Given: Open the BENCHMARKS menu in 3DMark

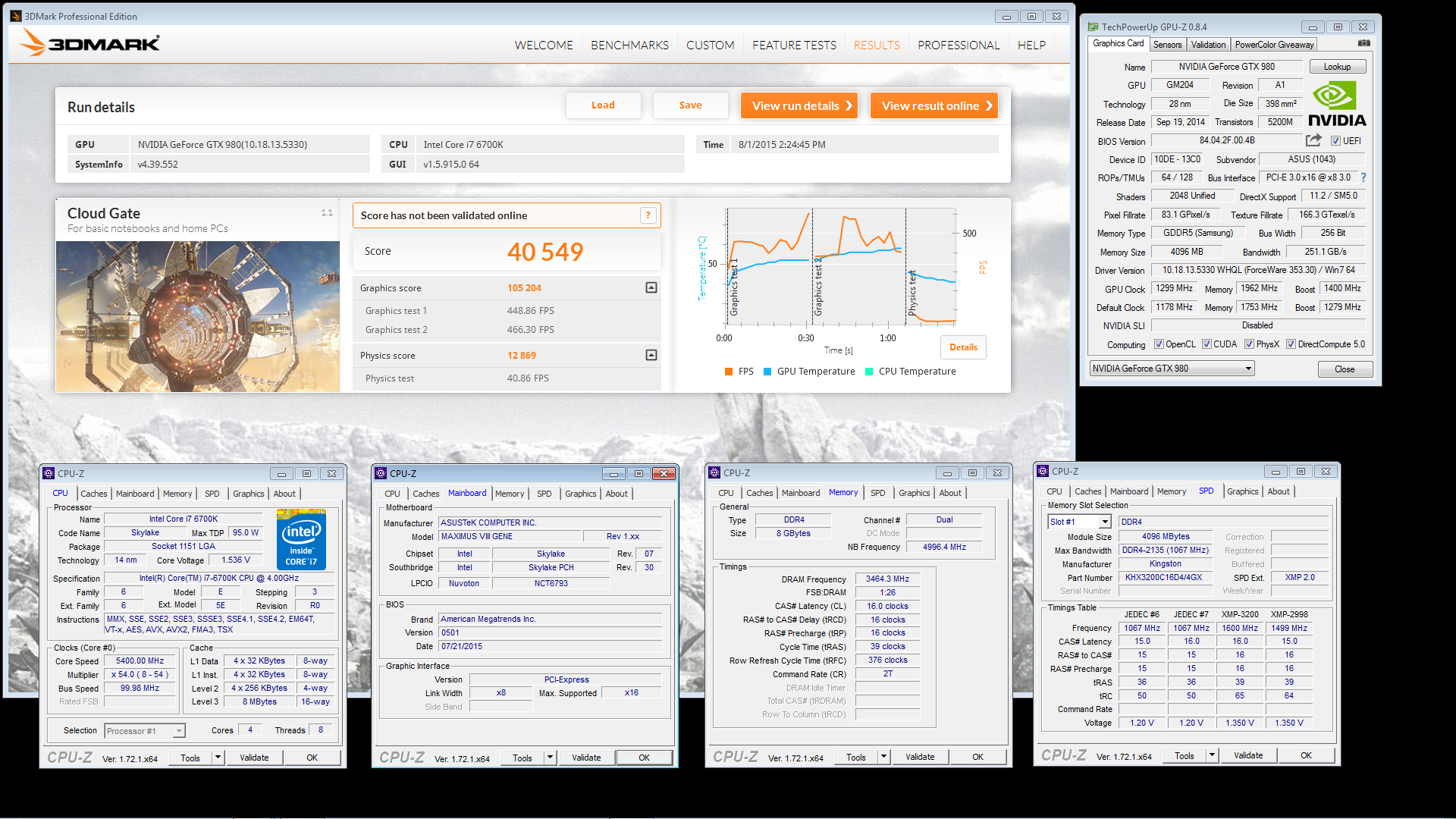Looking at the screenshot, I should pos(629,45).
